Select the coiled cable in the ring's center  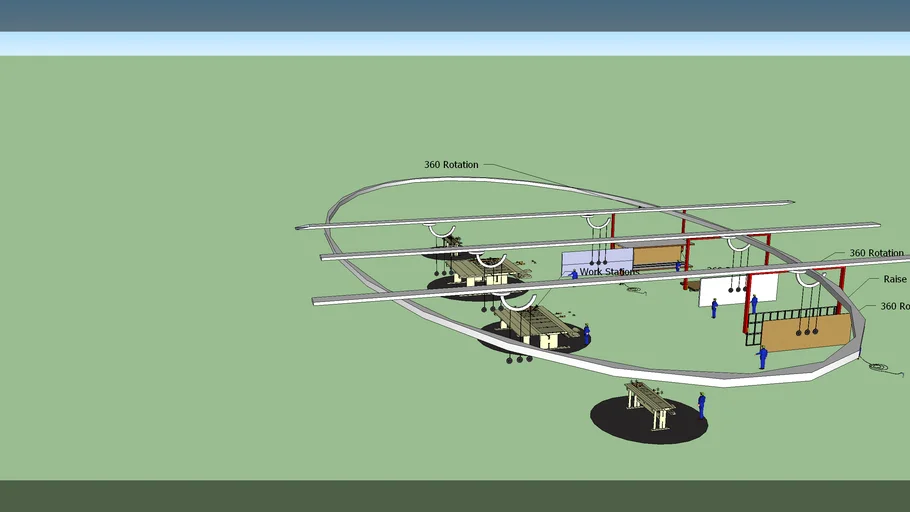pos(635,289)
